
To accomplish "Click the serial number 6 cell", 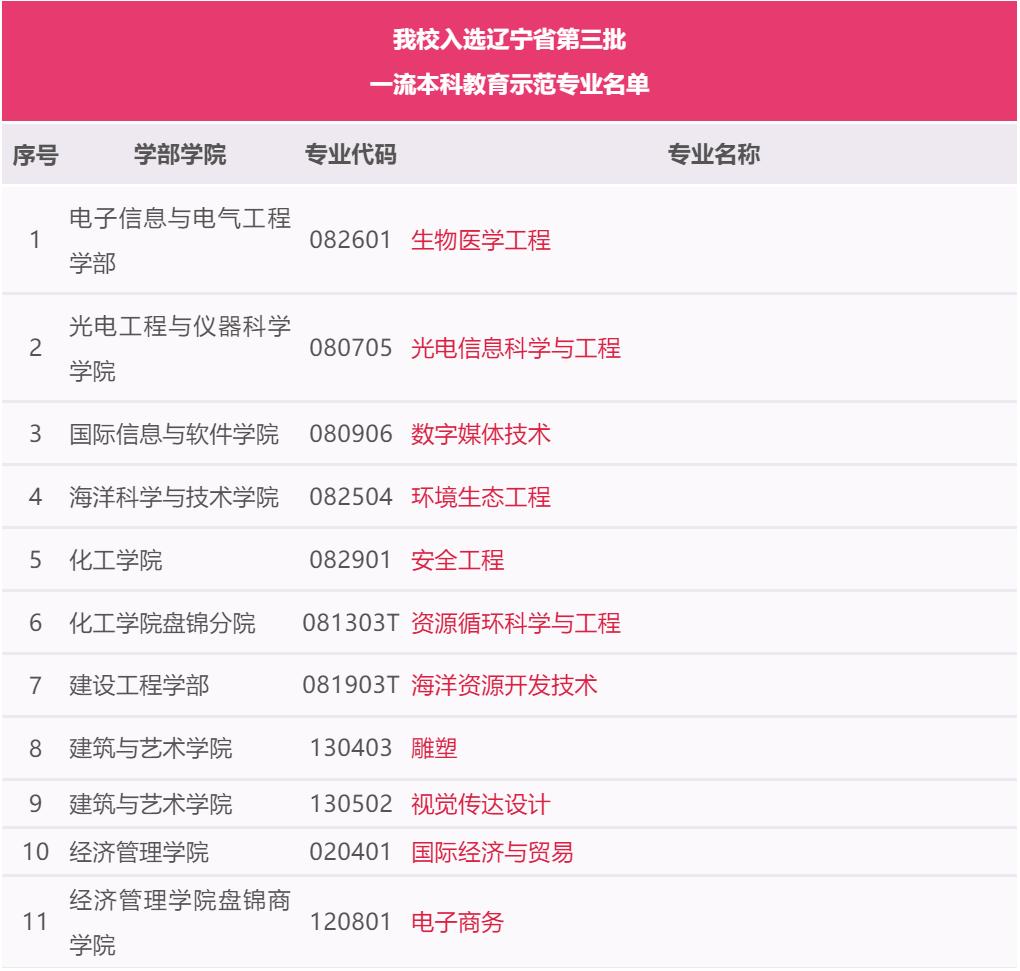I will (35, 623).
